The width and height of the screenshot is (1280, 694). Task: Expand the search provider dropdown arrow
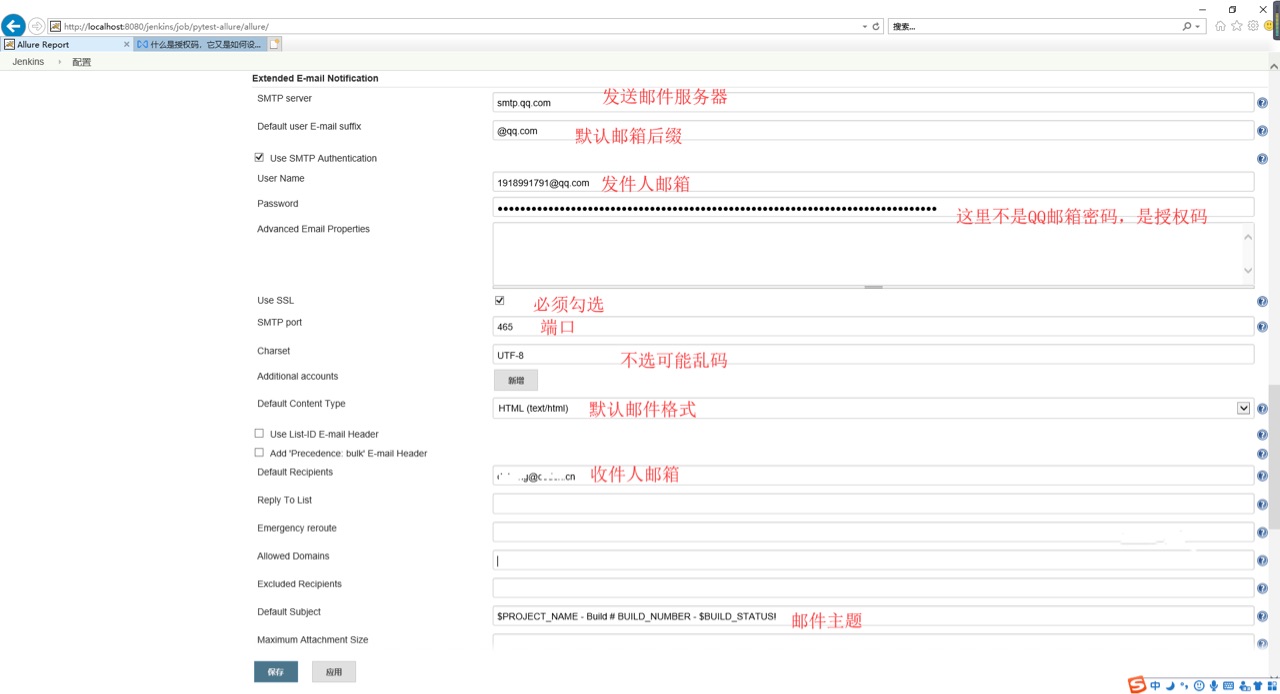tap(1198, 27)
